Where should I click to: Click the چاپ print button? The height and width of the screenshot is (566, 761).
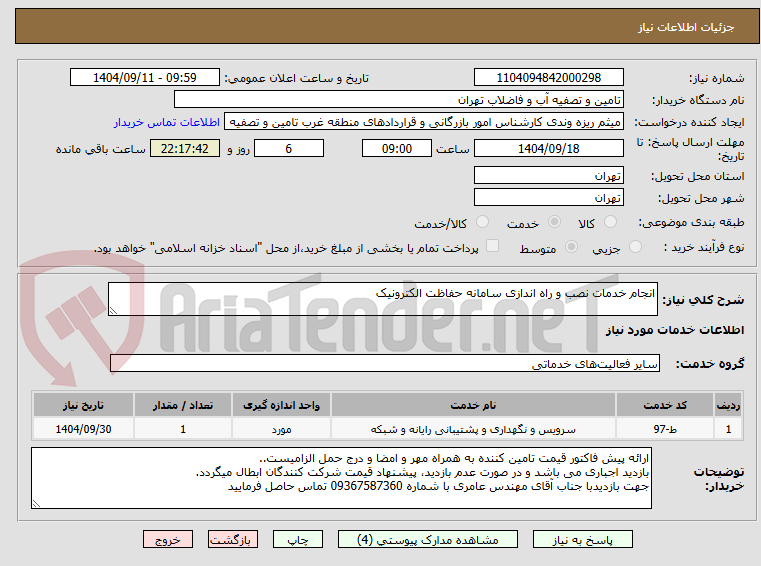298,539
